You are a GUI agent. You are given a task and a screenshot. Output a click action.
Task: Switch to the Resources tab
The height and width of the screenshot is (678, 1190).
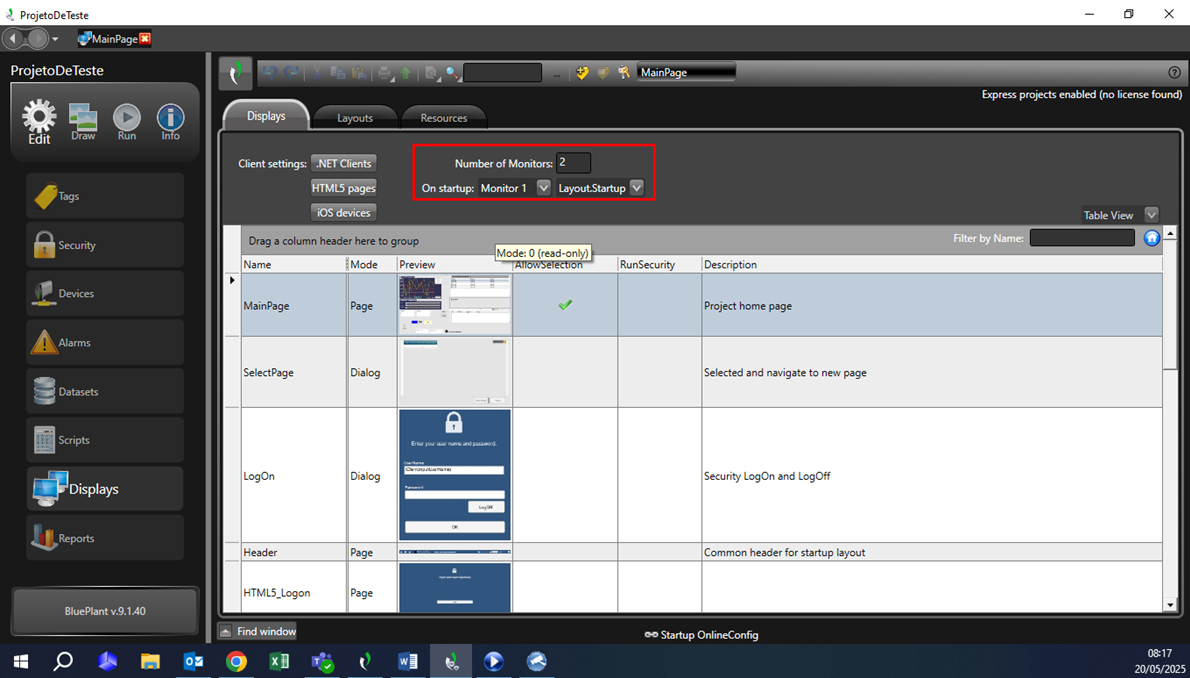(x=444, y=118)
